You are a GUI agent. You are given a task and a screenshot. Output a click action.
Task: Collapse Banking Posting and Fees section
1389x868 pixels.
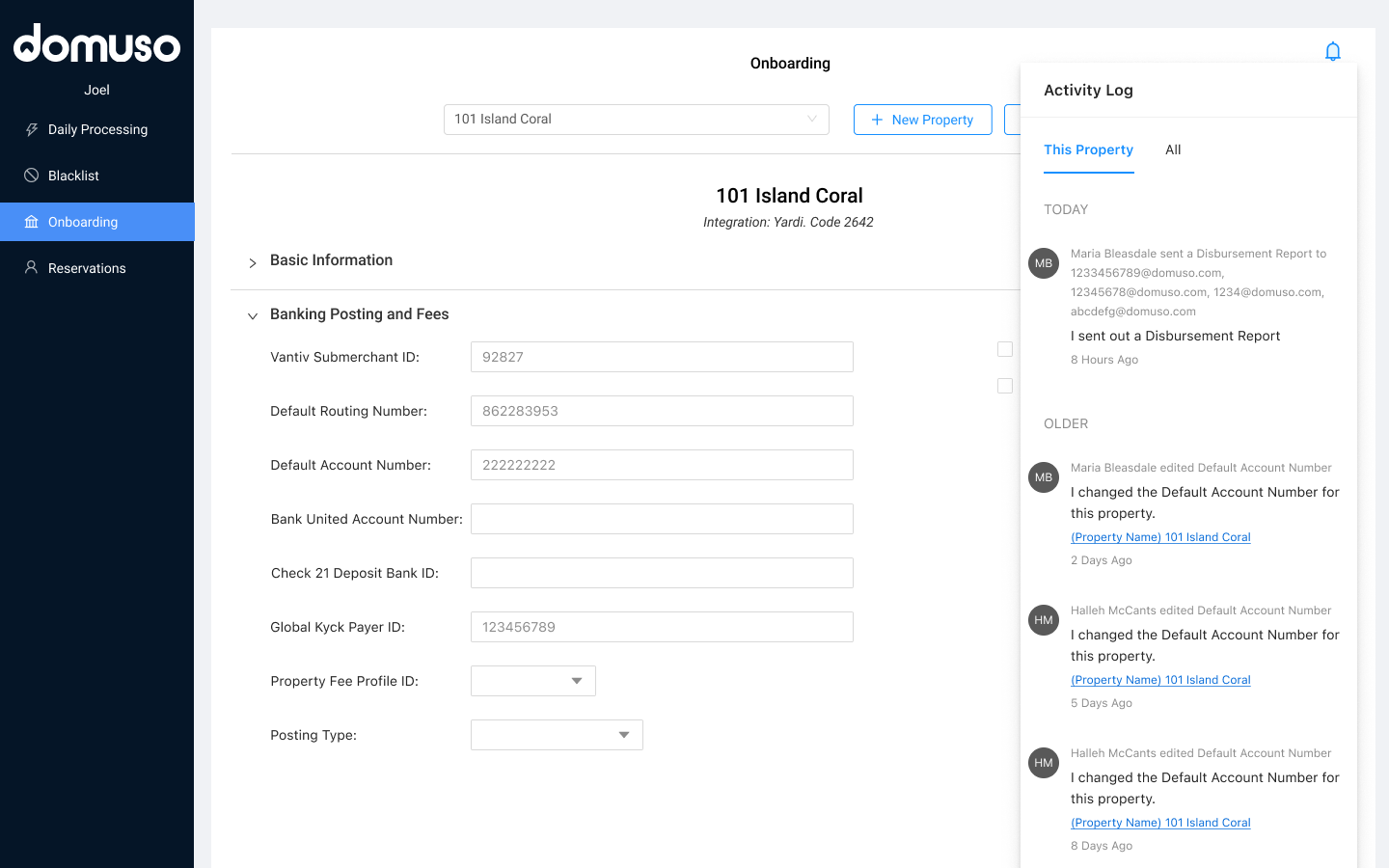tap(253, 316)
